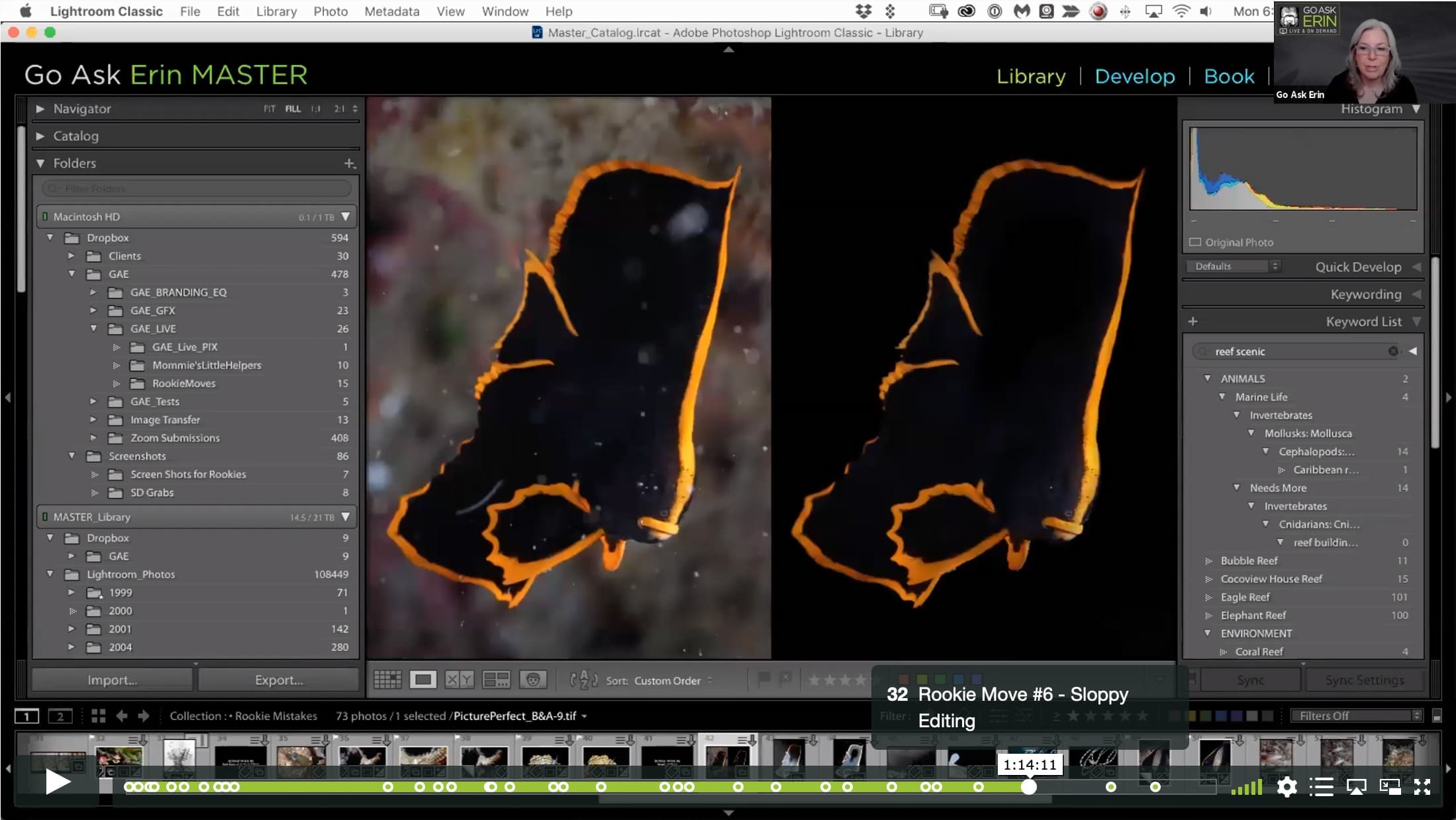Switch to Grid view in the toolbar

pyautogui.click(x=387, y=680)
